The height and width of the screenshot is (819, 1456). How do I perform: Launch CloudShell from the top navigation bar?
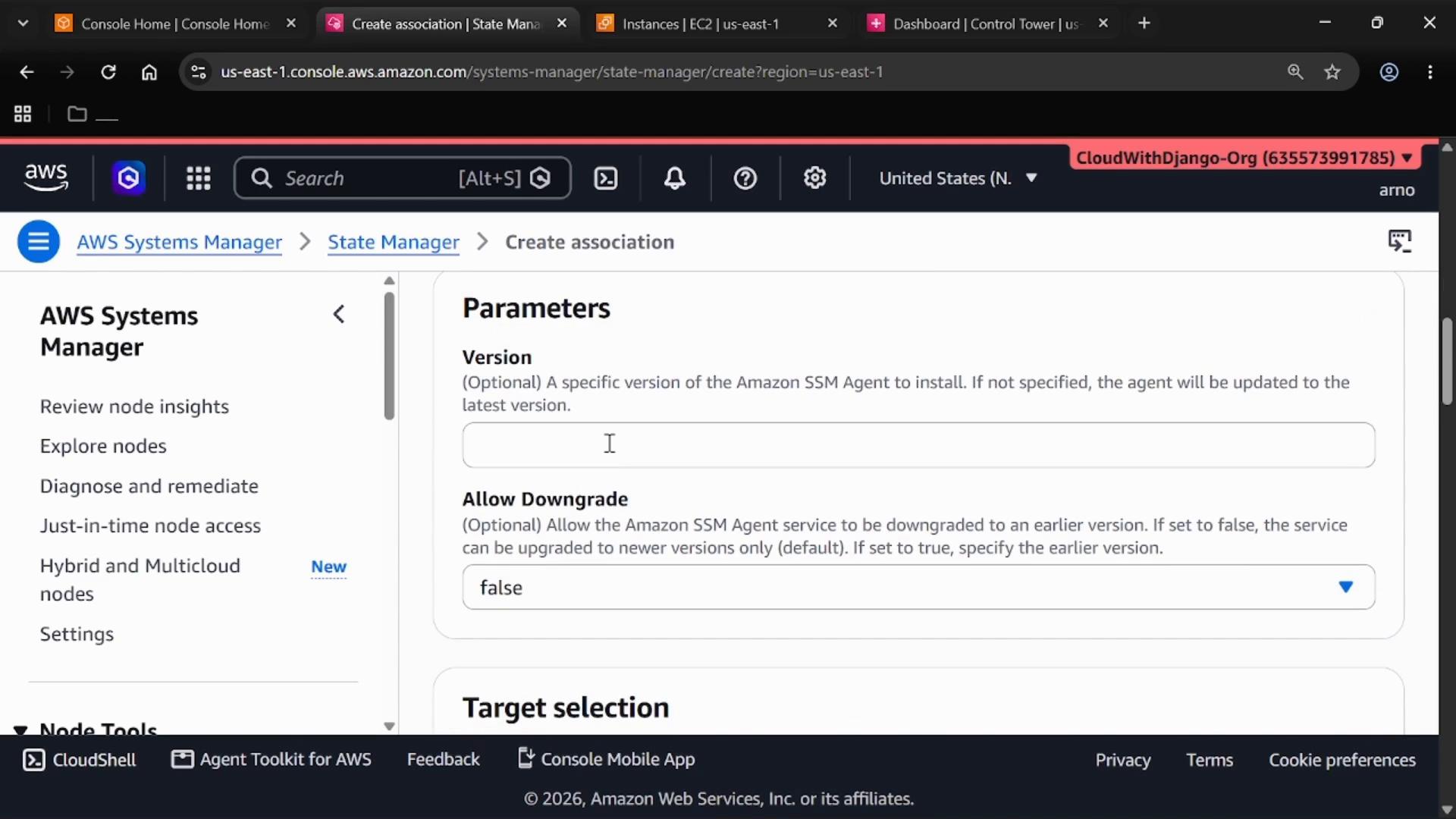606,178
